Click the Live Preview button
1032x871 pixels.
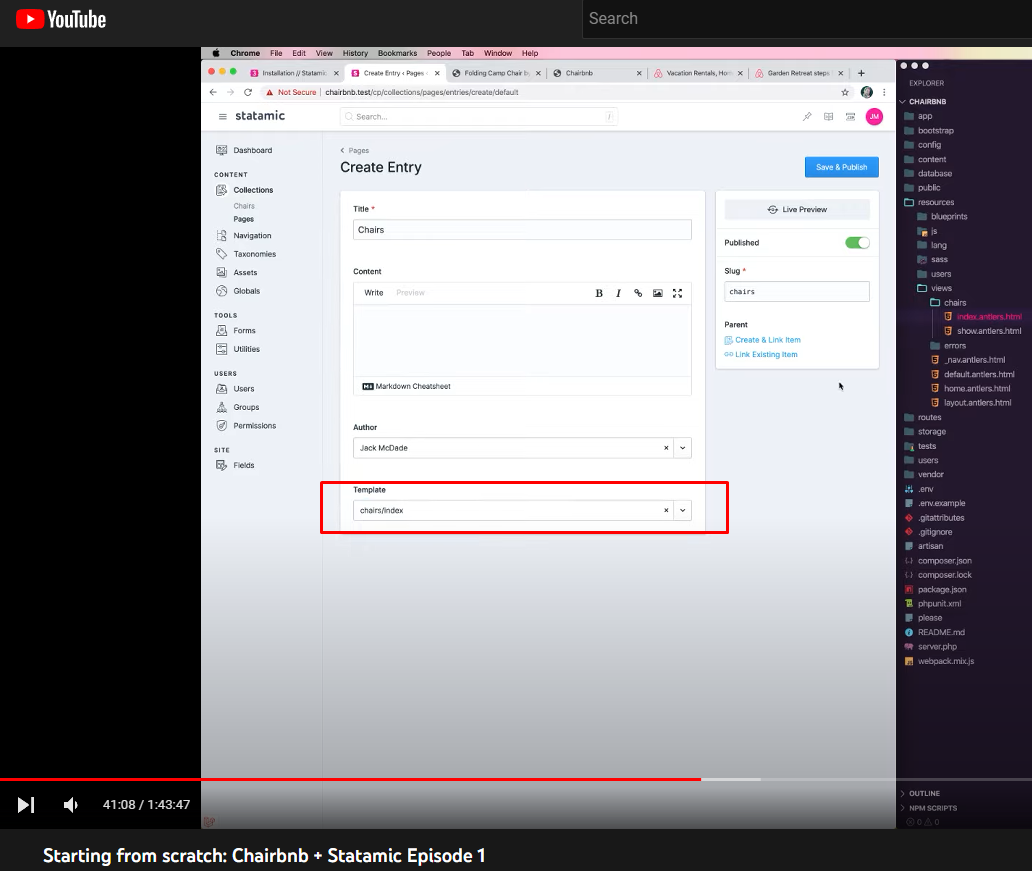pos(796,209)
